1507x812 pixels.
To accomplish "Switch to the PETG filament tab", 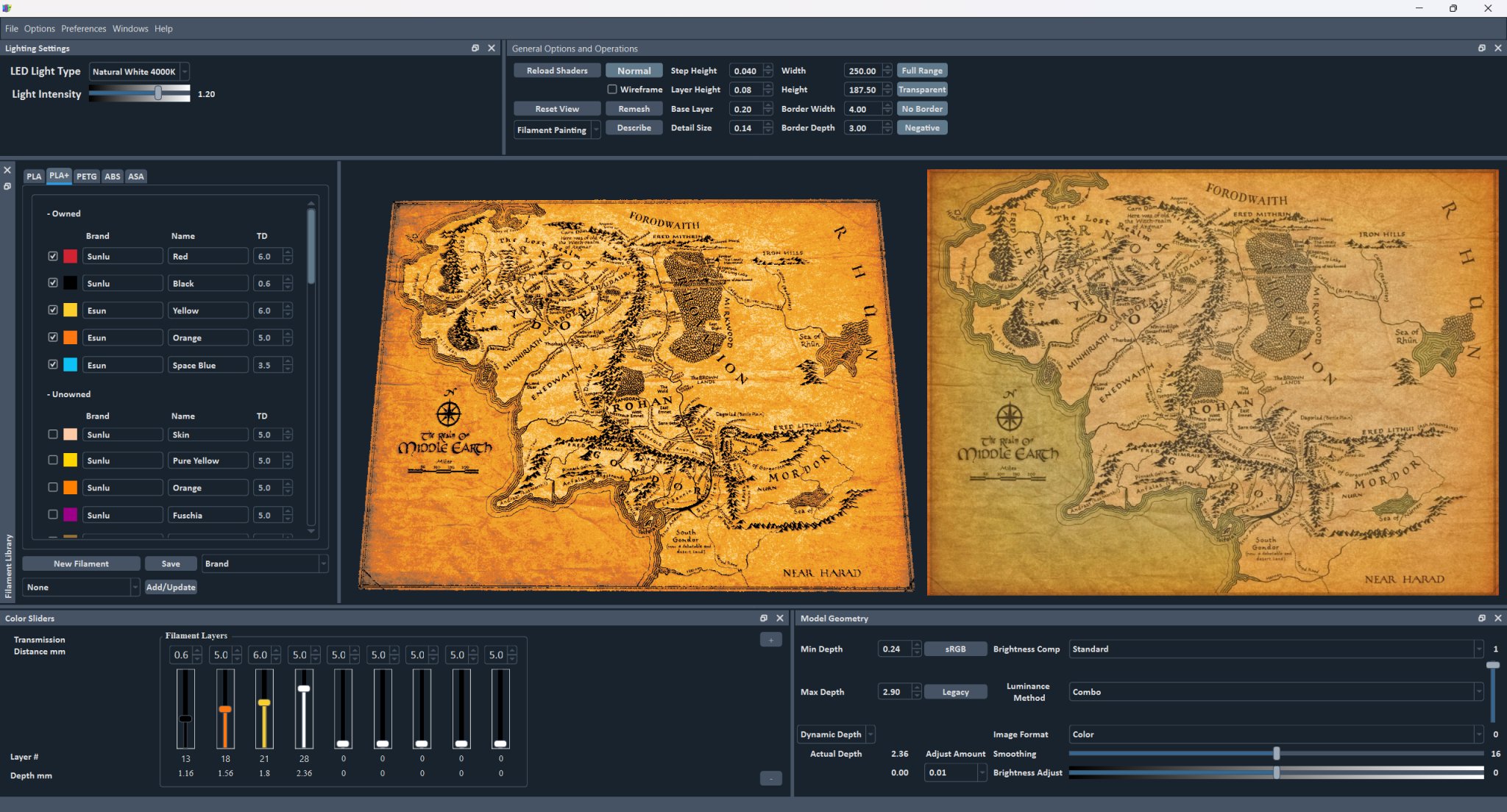I will click(x=86, y=176).
